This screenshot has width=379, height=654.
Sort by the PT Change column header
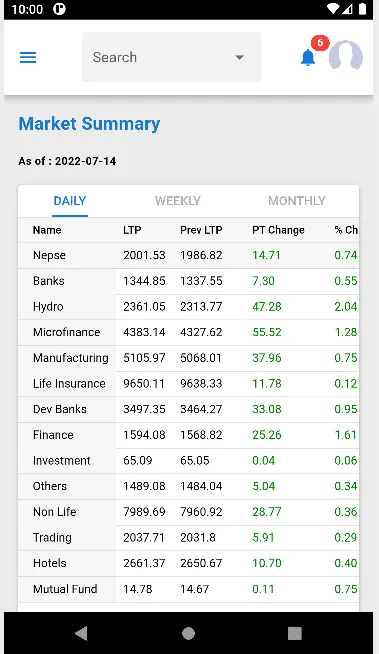[278, 230]
